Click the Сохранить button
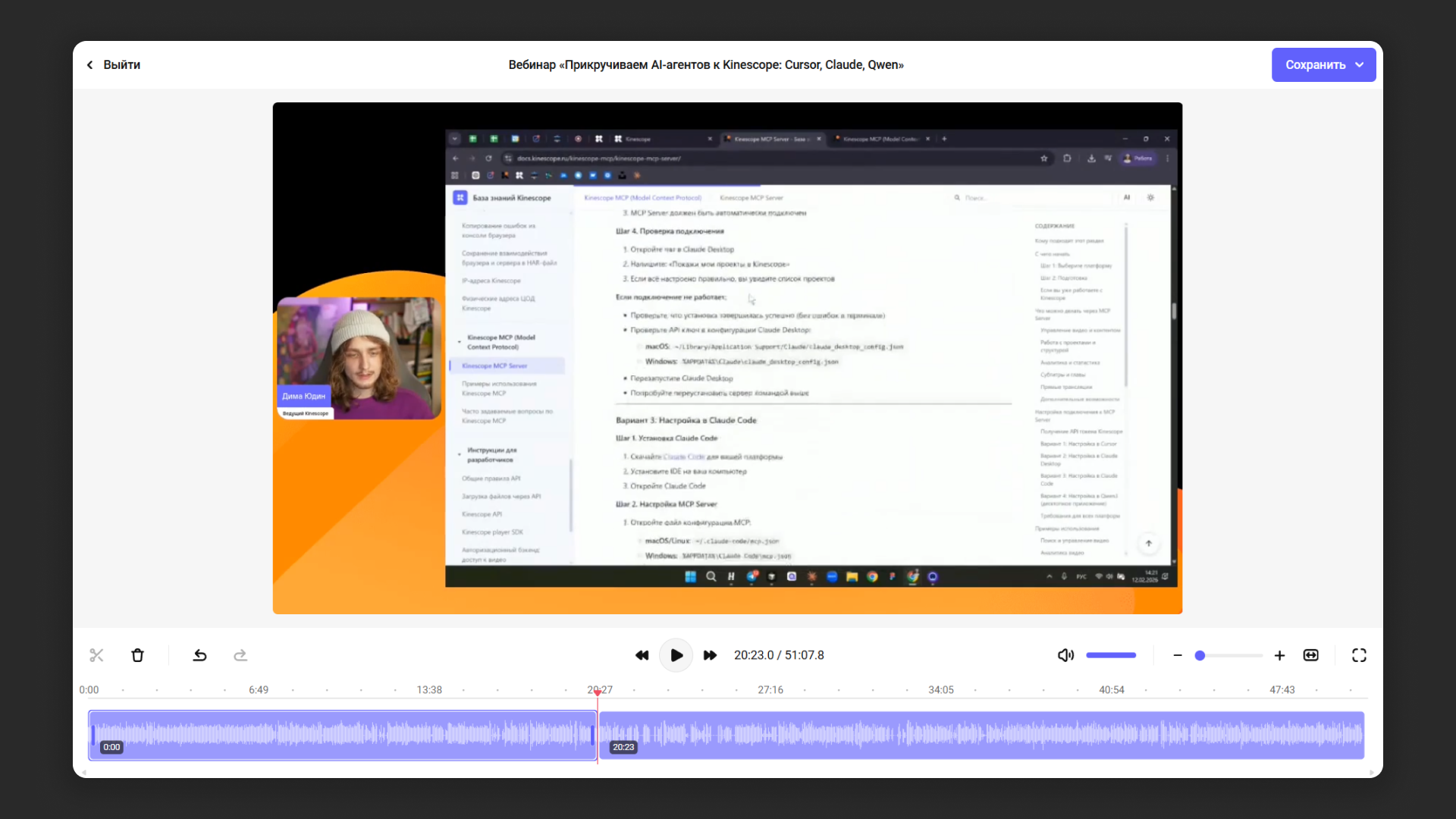 coord(1315,65)
